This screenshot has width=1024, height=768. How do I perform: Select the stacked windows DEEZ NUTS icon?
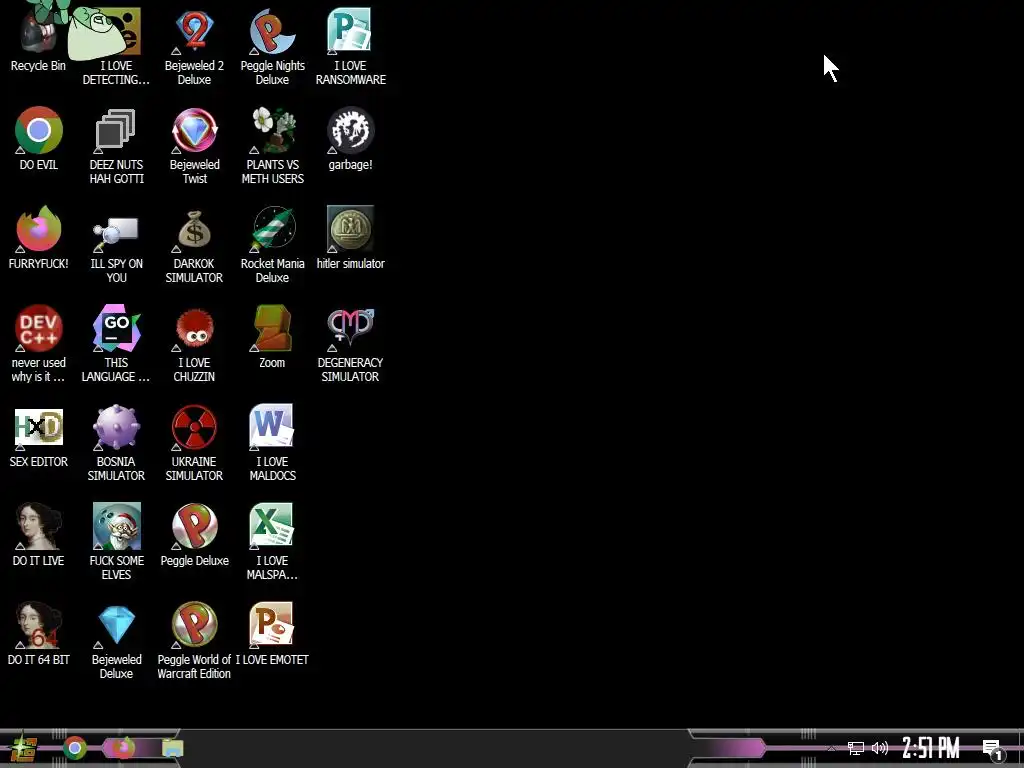[116, 130]
